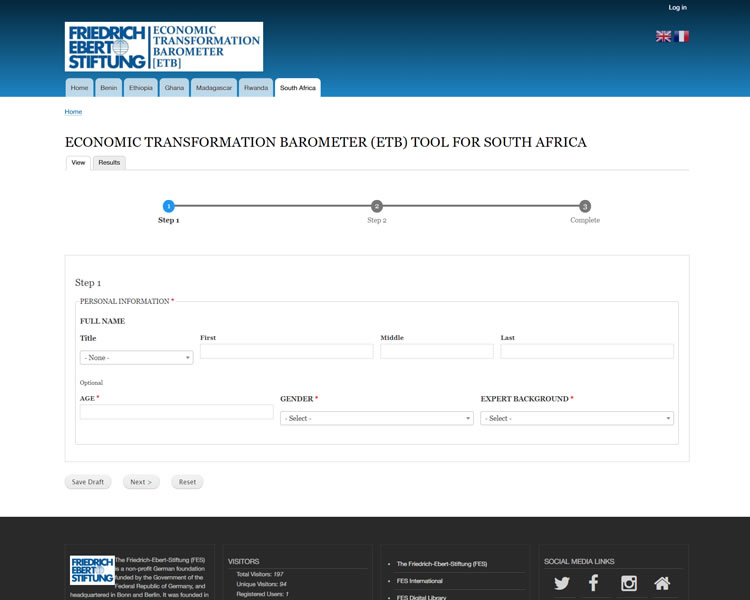This screenshot has width=750, height=600.
Task: Click the Step 1 progress circle
Action: [168, 206]
